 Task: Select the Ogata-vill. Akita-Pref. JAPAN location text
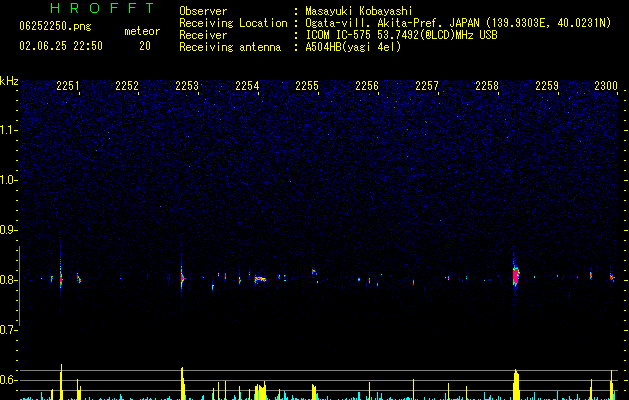tap(458, 23)
